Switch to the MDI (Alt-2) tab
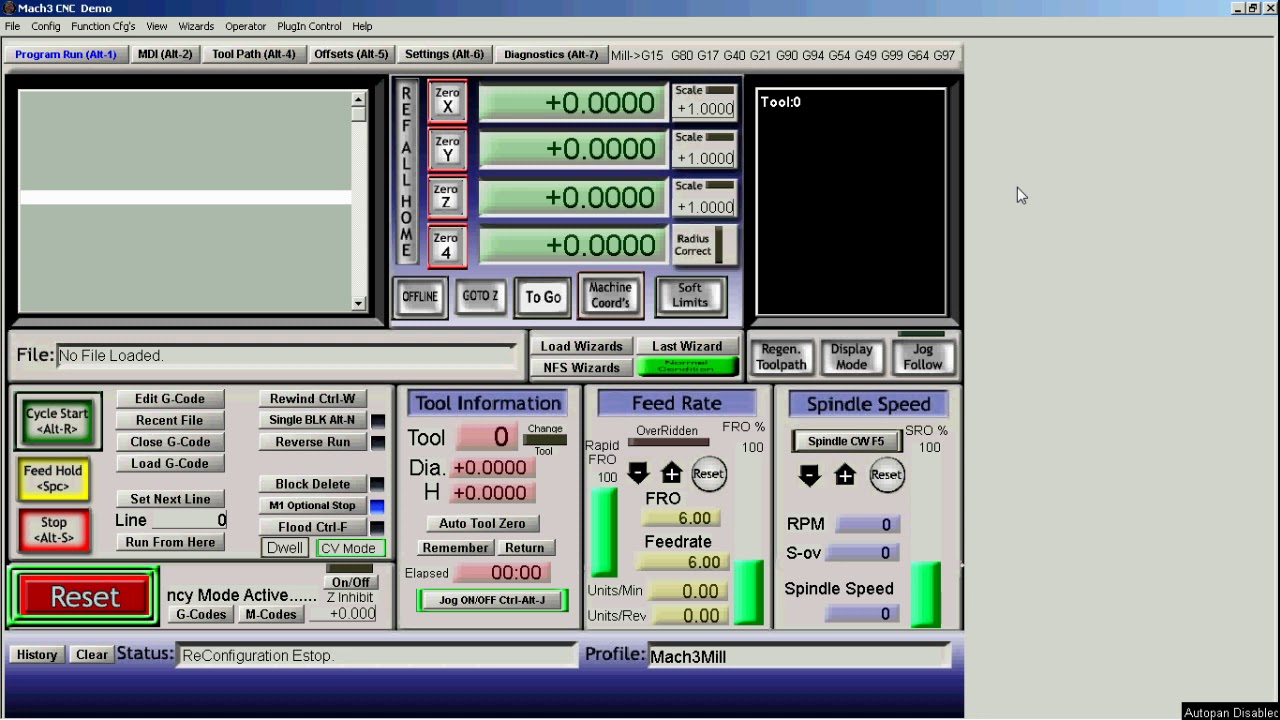 [165, 54]
